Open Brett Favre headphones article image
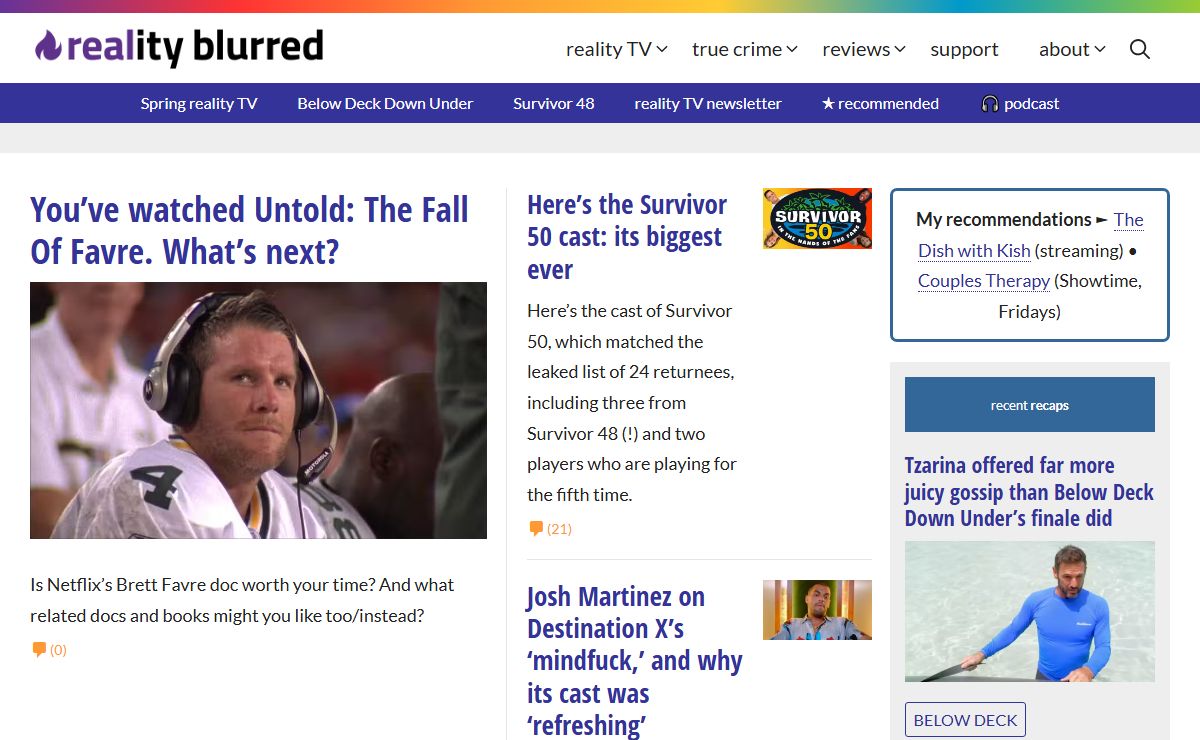The height and width of the screenshot is (740, 1200). pos(258,410)
